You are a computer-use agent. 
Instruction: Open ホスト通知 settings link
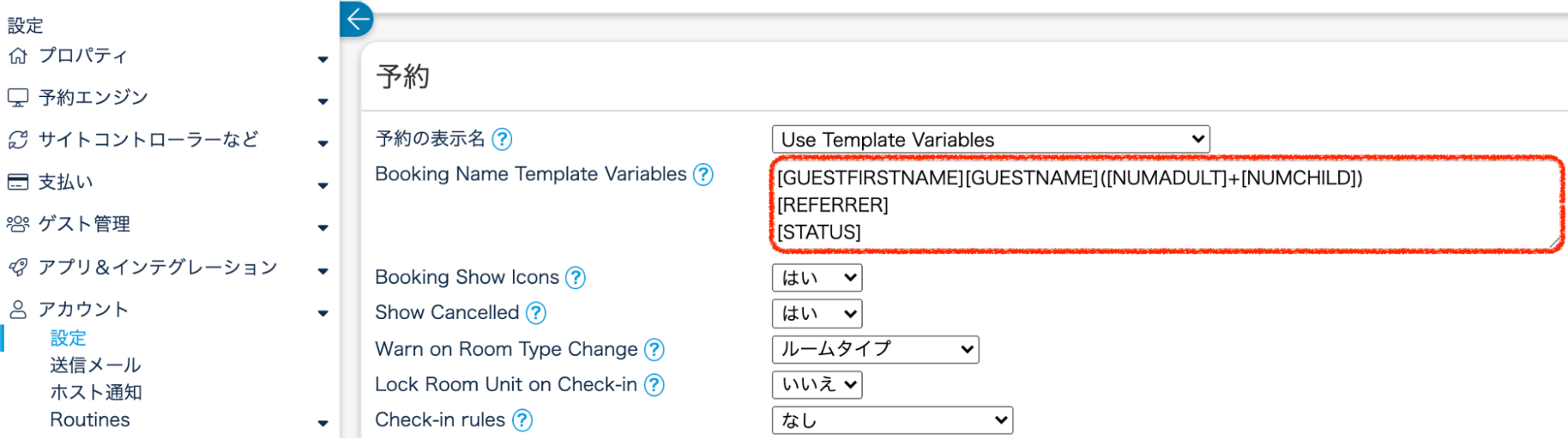click(x=96, y=392)
